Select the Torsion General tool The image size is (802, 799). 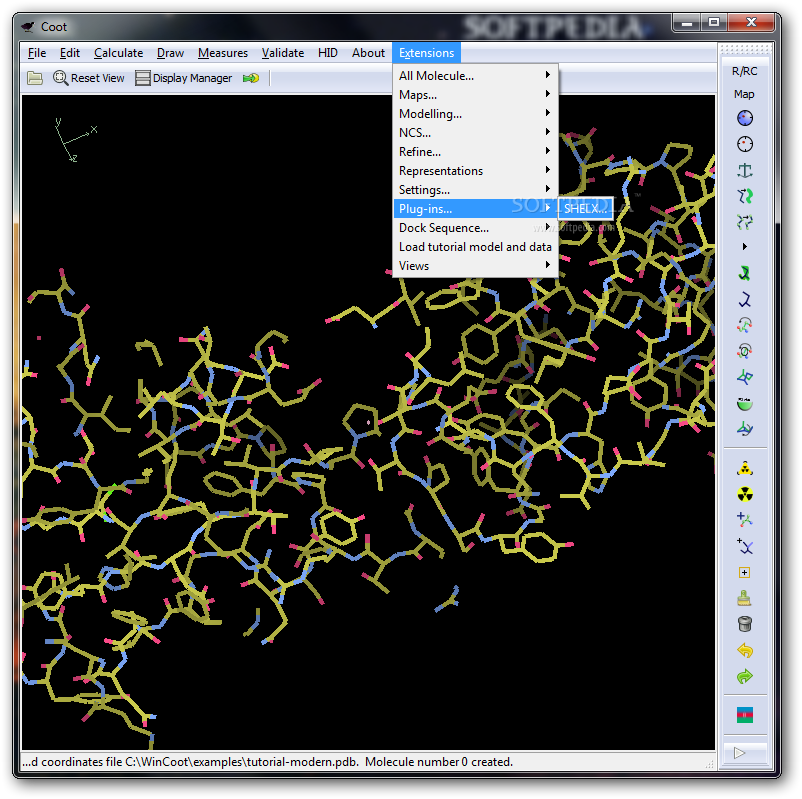click(x=745, y=351)
